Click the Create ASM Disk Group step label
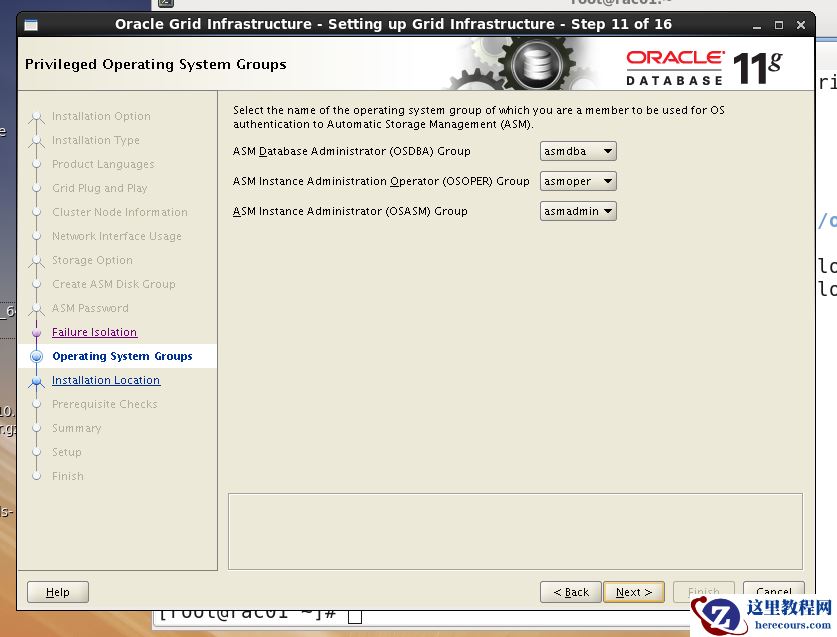 tap(114, 284)
